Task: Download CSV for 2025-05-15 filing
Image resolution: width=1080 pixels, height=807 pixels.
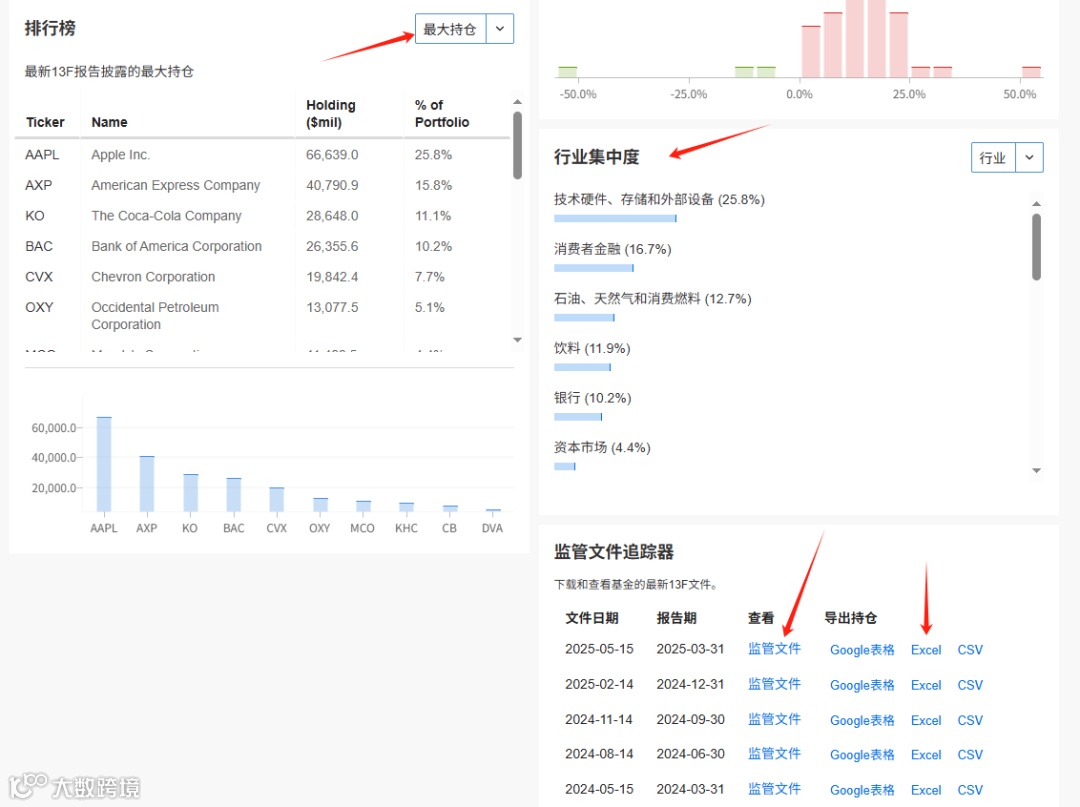Action: tap(970, 650)
